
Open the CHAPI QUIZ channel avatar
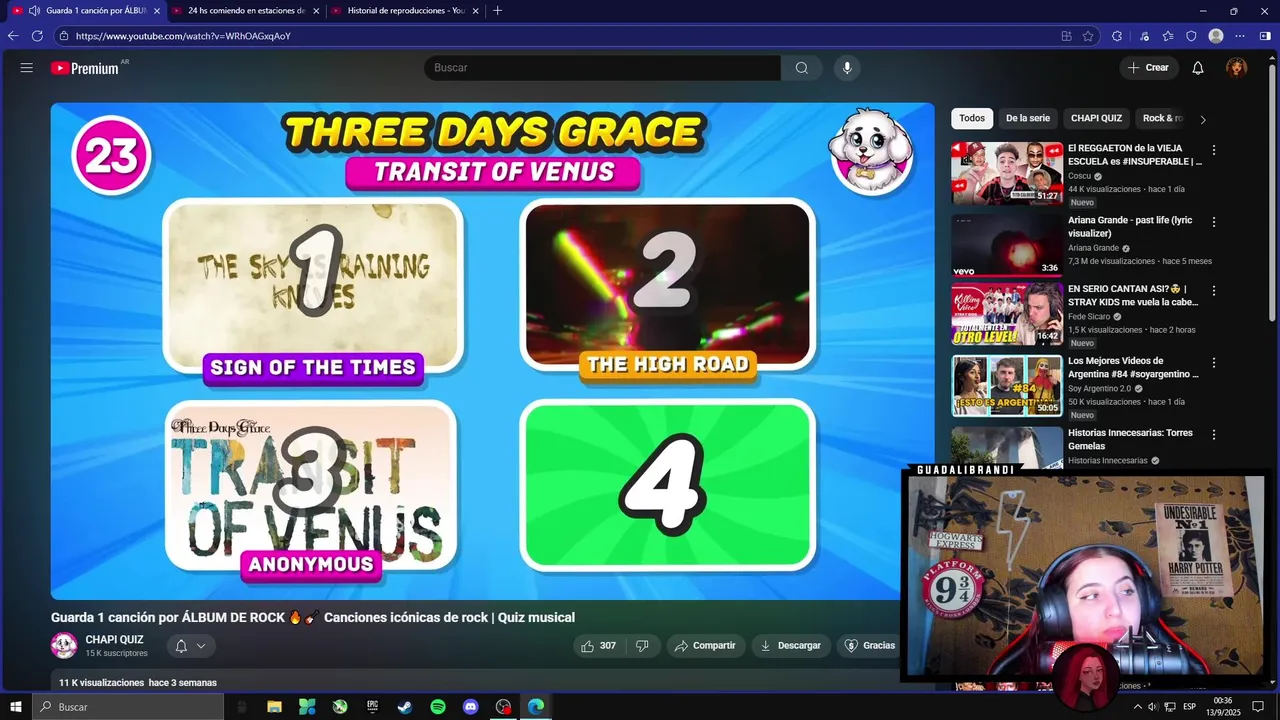tap(64, 646)
